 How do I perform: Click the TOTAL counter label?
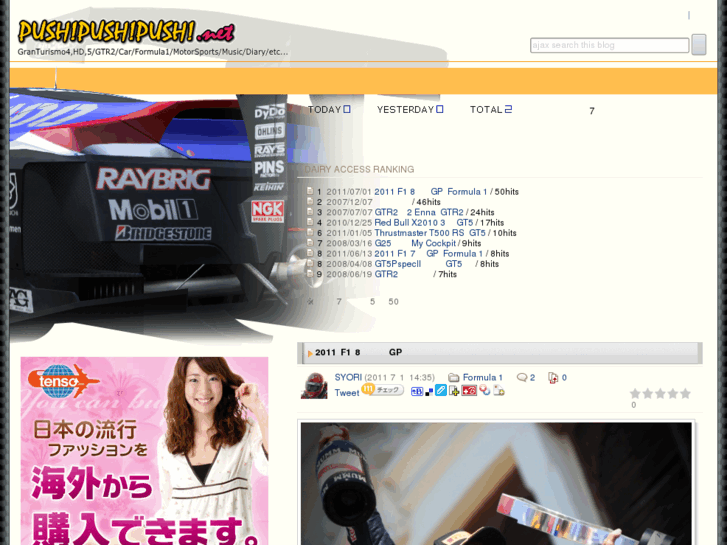click(x=486, y=109)
